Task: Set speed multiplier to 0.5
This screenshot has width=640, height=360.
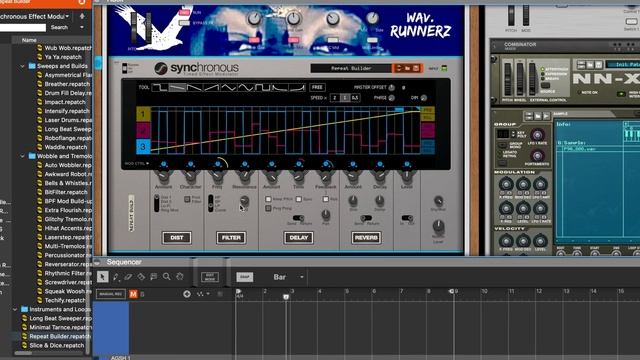Action: [355, 98]
